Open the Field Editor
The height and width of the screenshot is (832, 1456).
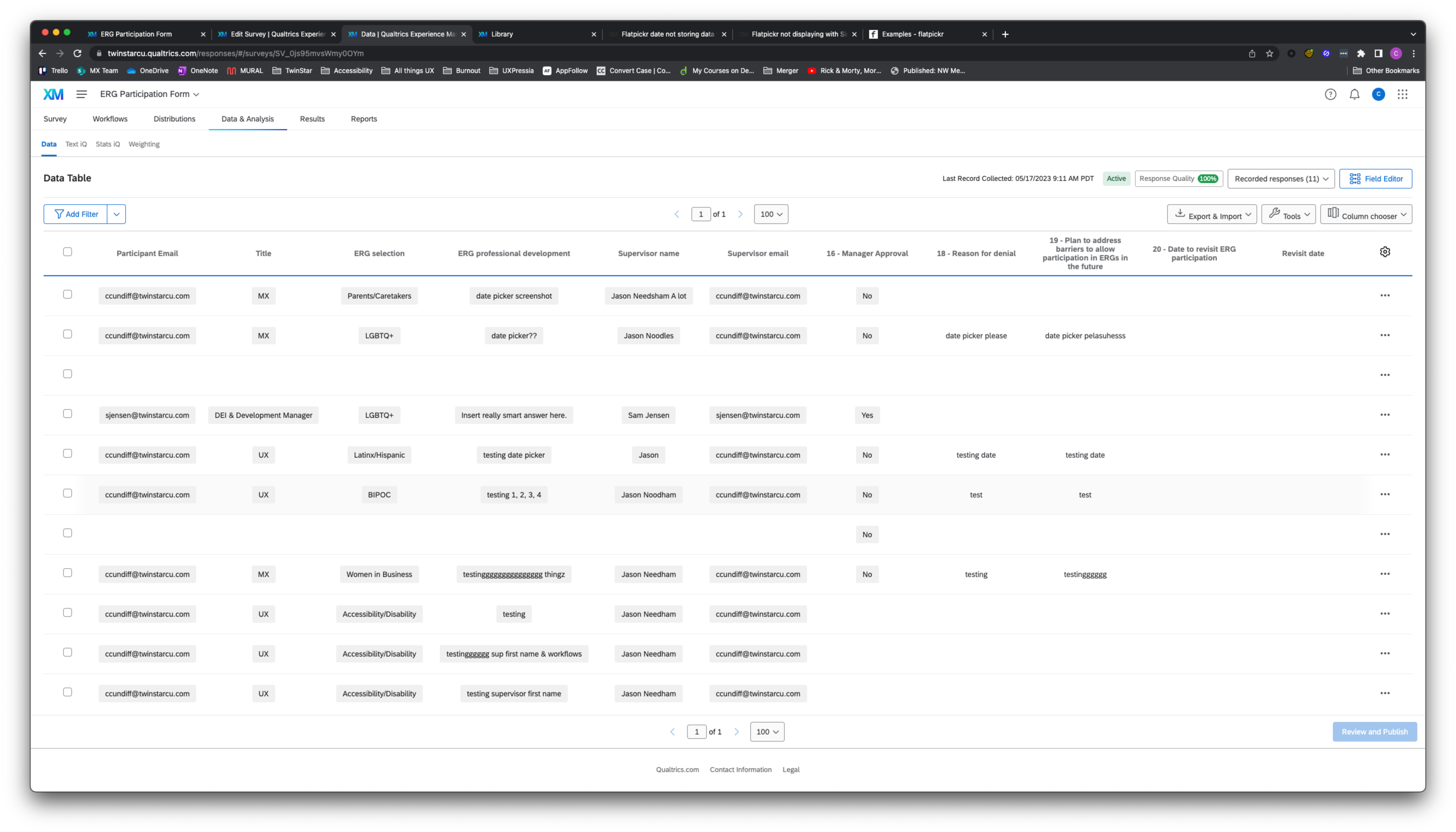click(x=1375, y=179)
